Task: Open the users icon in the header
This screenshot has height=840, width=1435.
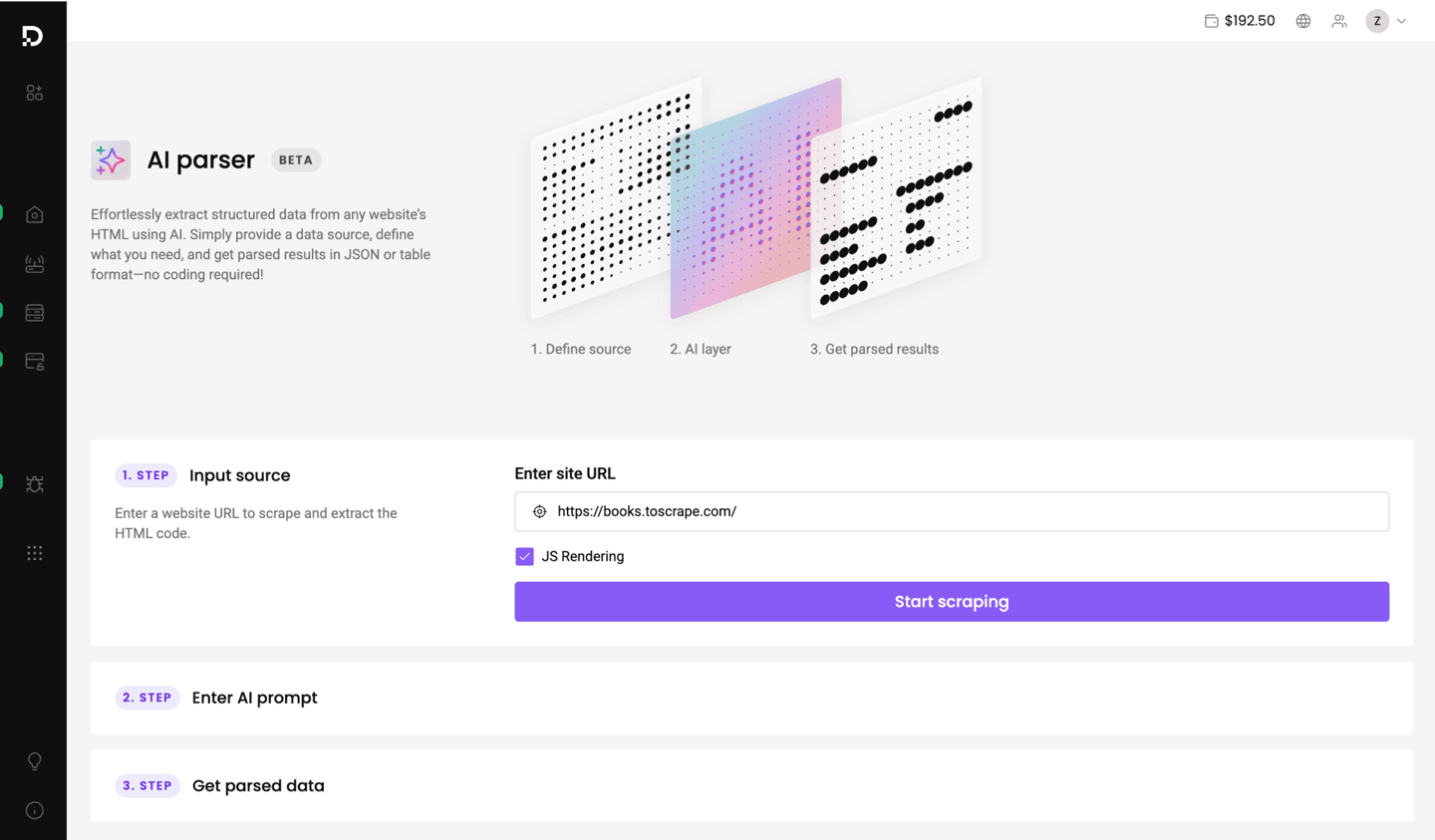Action: point(1339,21)
